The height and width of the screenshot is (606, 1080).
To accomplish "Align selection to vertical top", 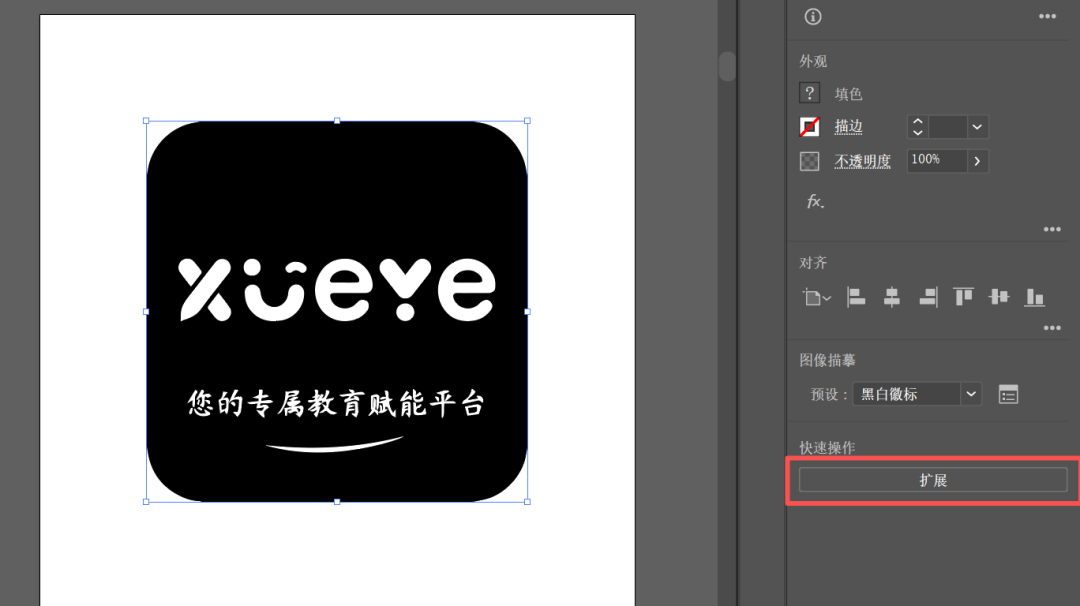I will 963,297.
